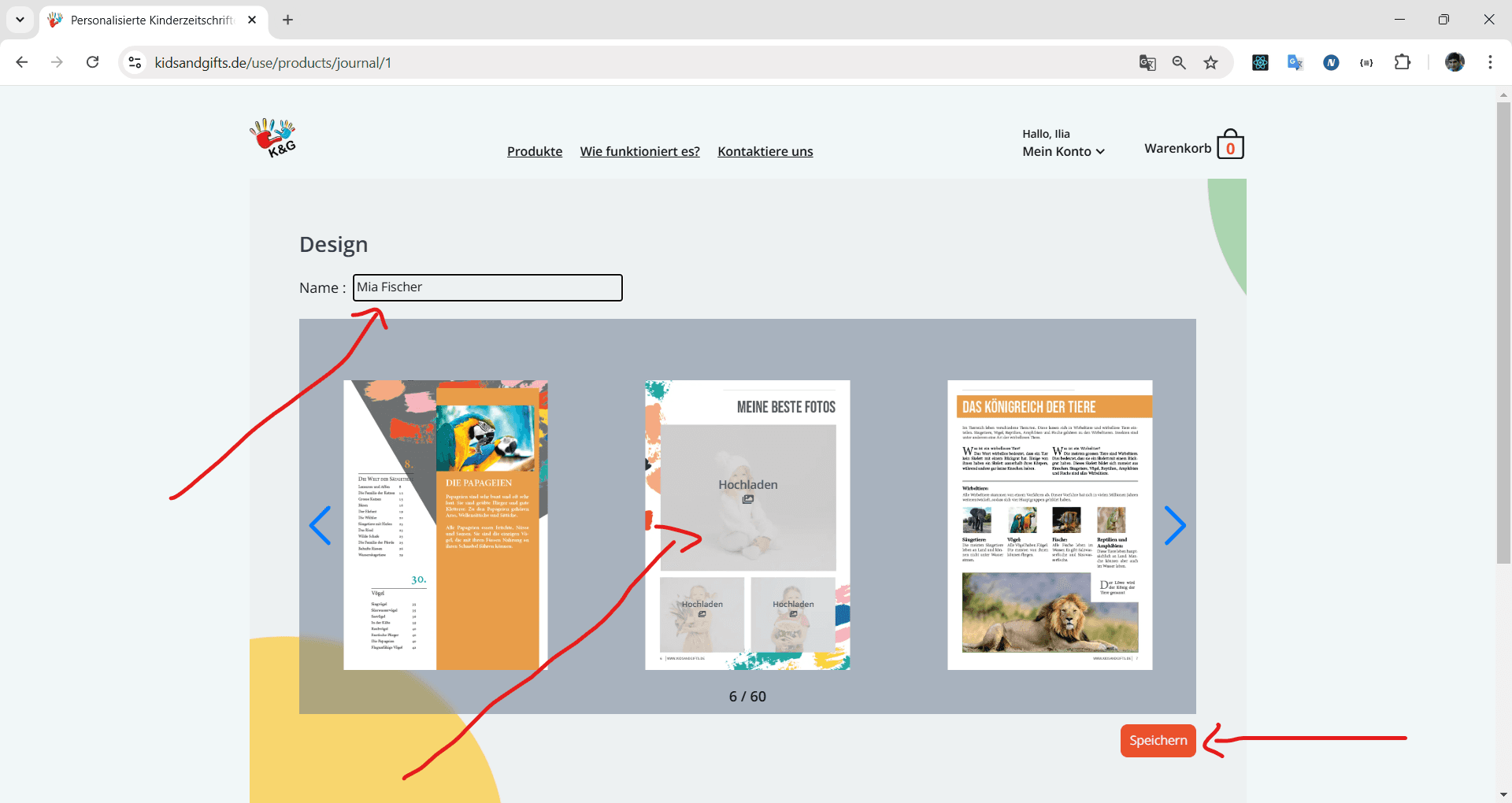The image size is (1512, 803).
Task: Open the Produkte menu link
Action: 535,151
